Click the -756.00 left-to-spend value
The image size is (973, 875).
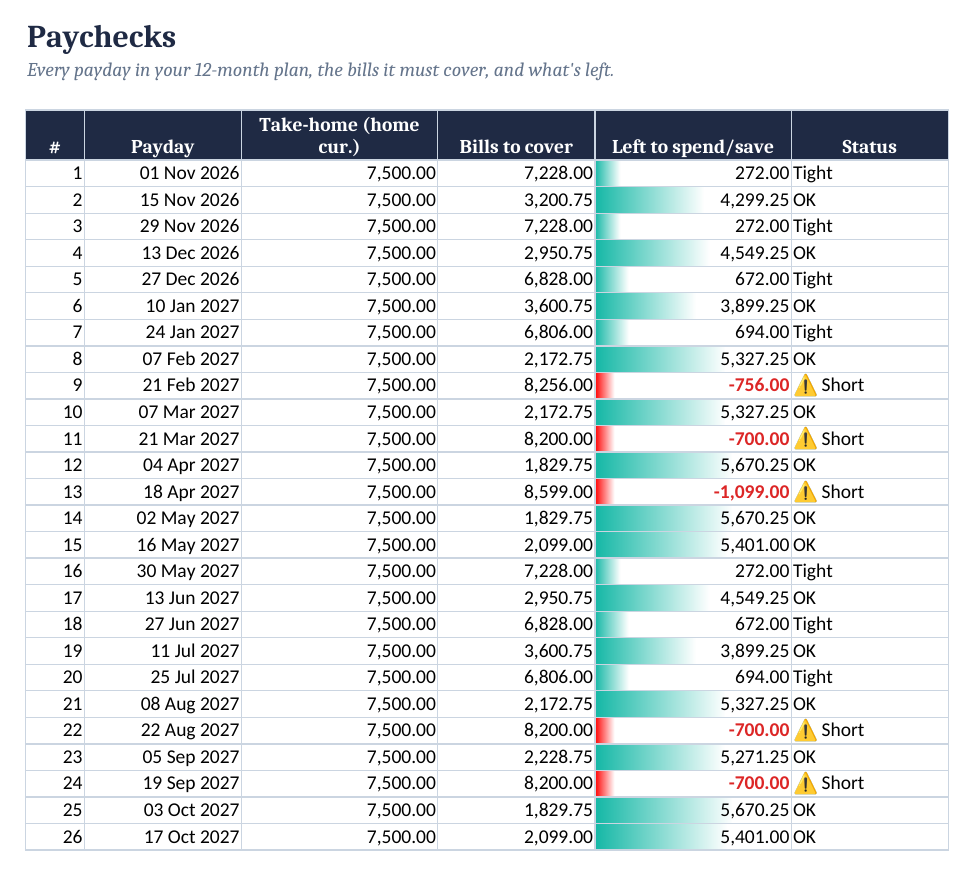758,385
